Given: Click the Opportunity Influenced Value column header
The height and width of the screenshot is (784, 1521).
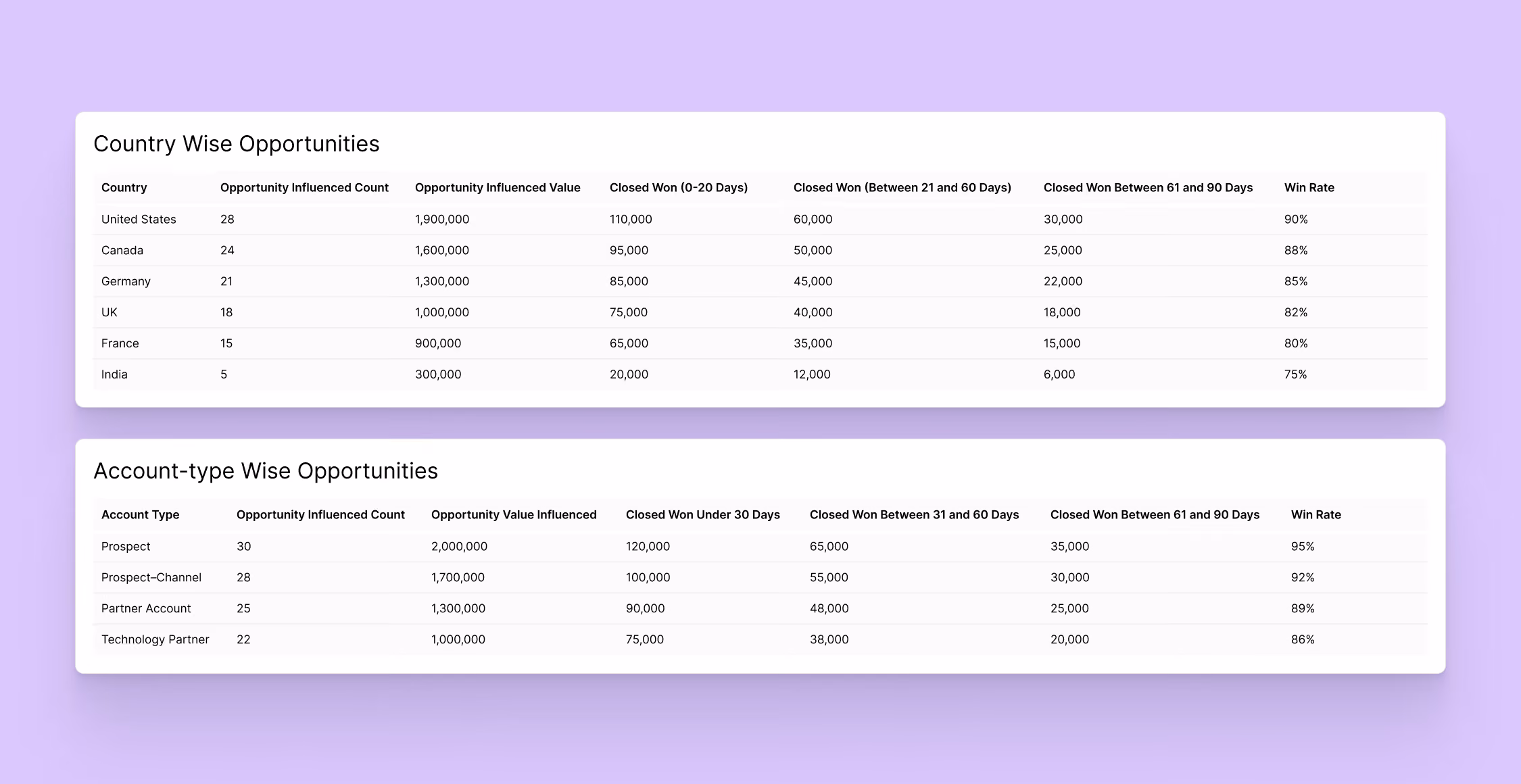Looking at the screenshot, I should tap(498, 188).
